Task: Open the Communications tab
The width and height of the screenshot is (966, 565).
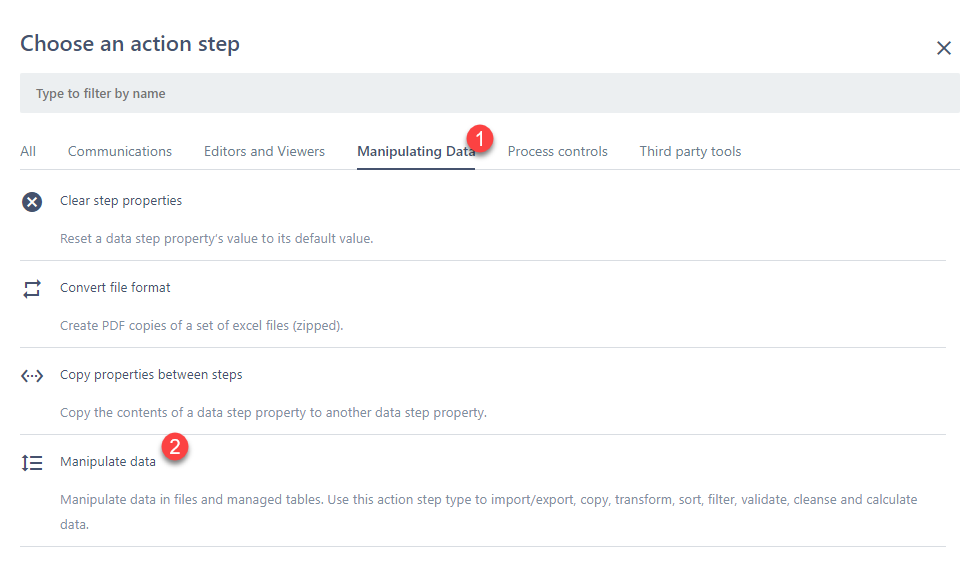Action: [120, 152]
